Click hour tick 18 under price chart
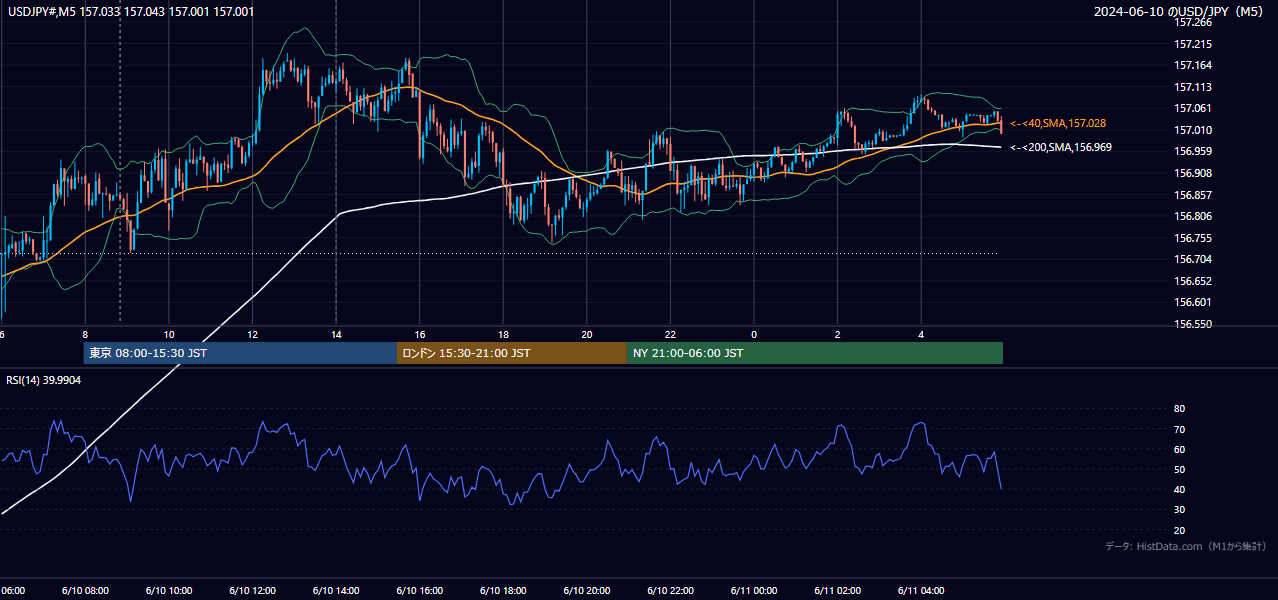Viewport: 1278px width, 600px height. pos(503,334)
